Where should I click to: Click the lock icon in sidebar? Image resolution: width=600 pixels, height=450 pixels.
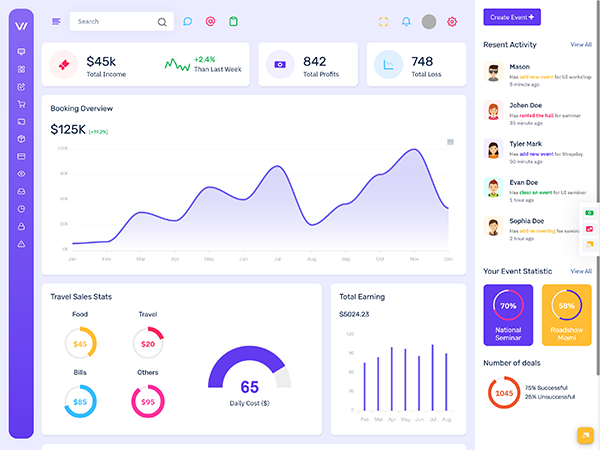(21, 227)
